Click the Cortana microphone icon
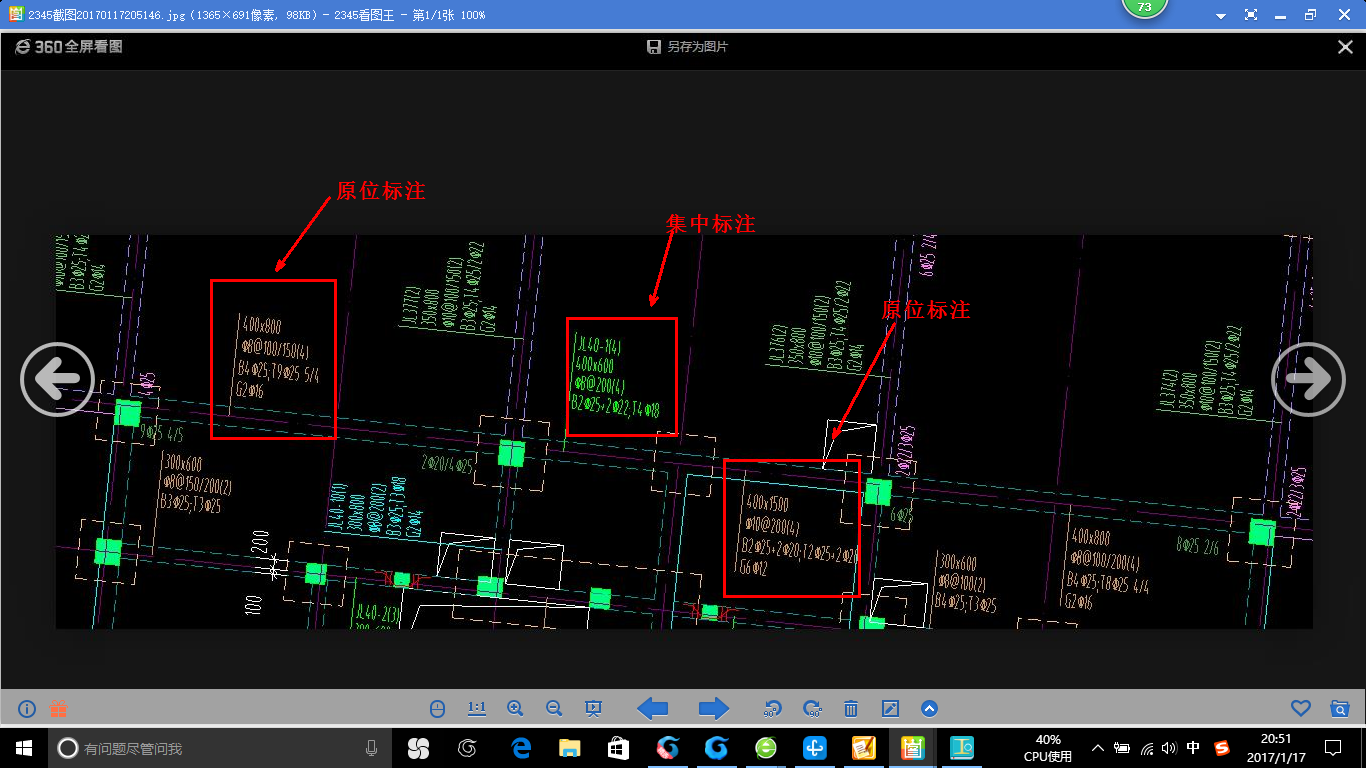 [371, 748]
